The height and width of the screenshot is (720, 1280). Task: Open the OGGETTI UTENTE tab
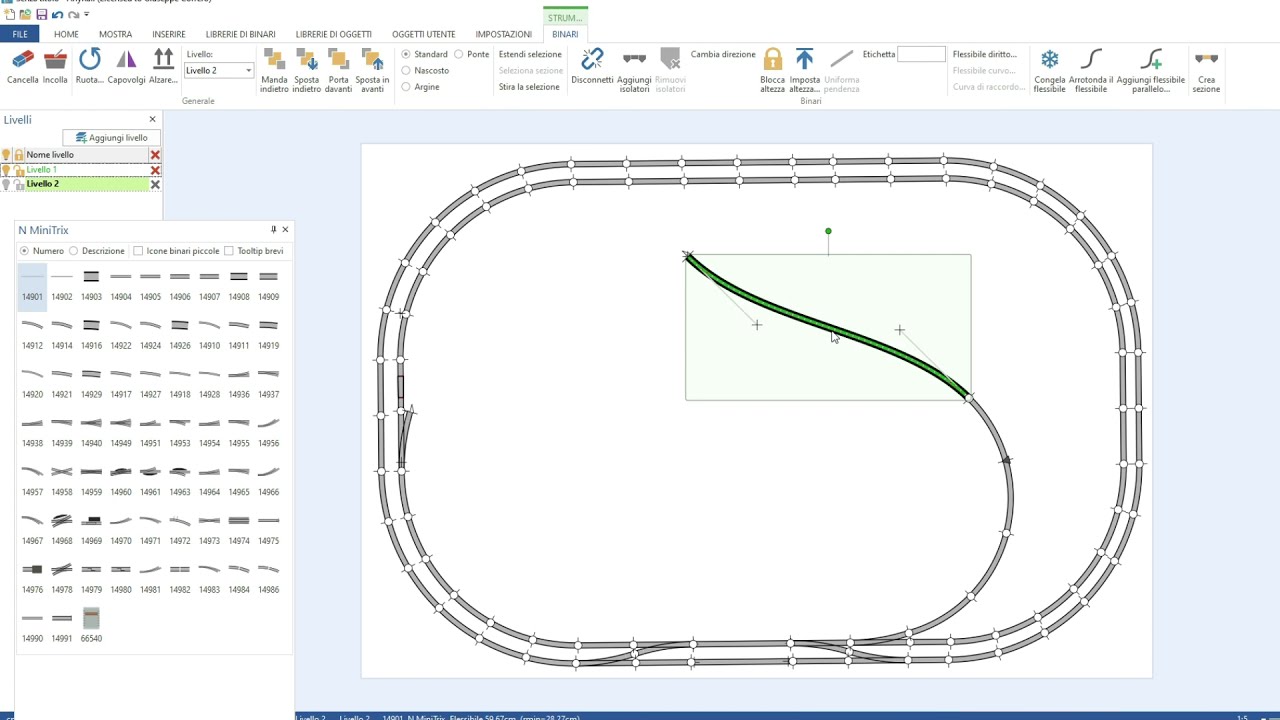click(x=424, y=34)
